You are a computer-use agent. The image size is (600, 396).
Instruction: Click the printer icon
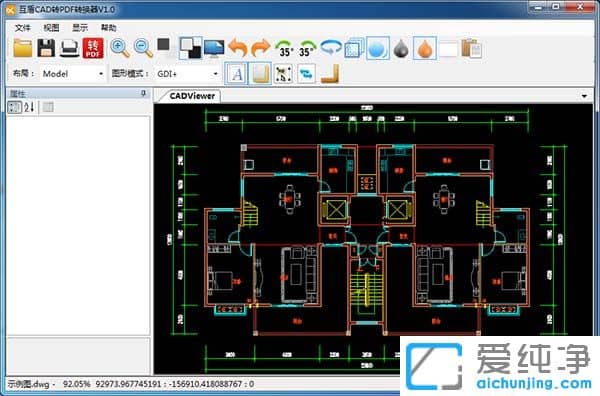(70, 48)
